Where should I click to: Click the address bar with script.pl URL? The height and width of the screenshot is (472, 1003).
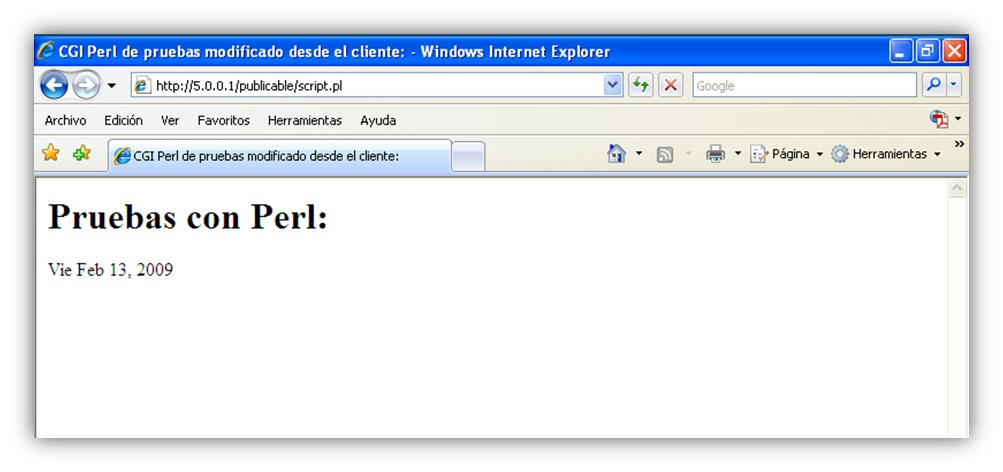(x=377, y=85)
